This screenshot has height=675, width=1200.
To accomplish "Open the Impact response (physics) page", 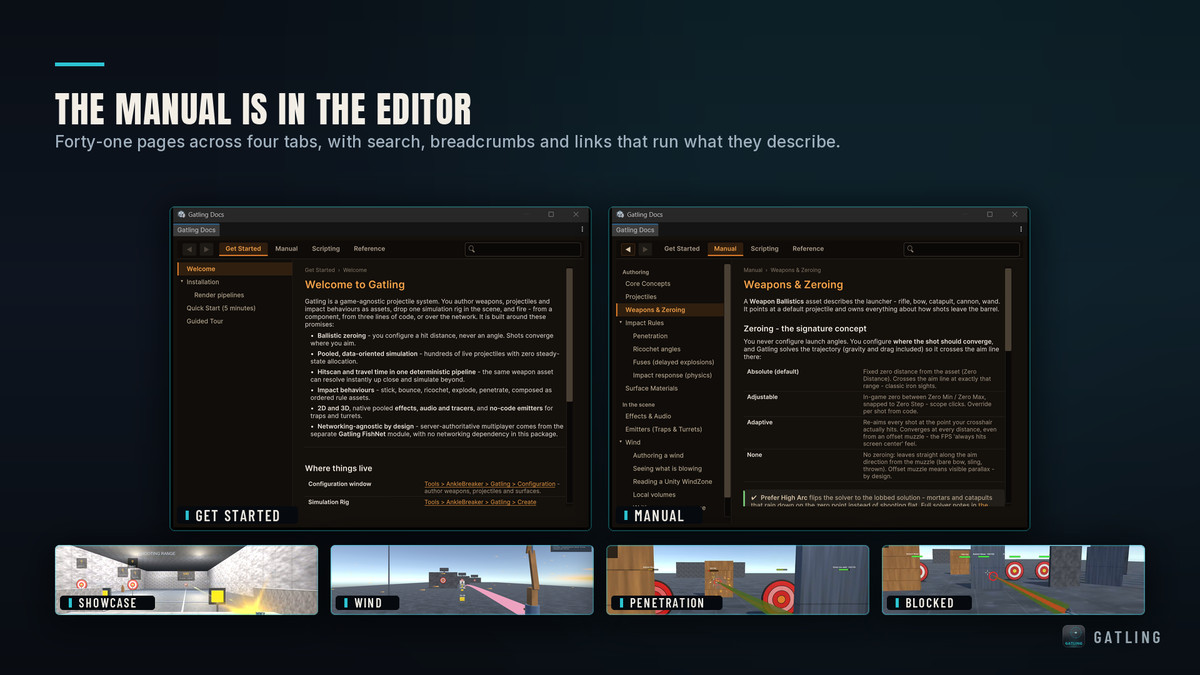I will 672,375.
